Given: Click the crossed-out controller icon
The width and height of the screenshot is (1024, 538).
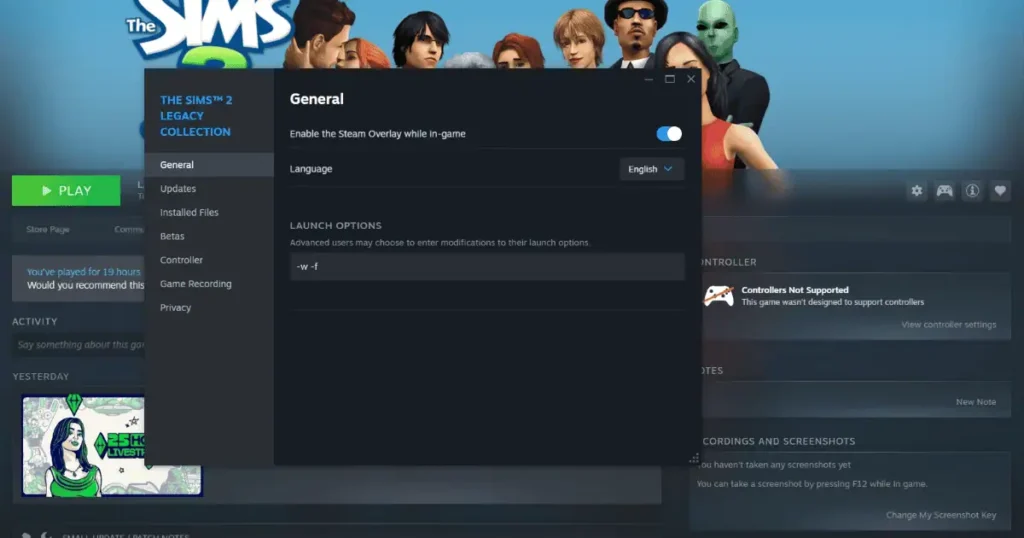Looking at the screenshot, I should click(x=718, y=296).
